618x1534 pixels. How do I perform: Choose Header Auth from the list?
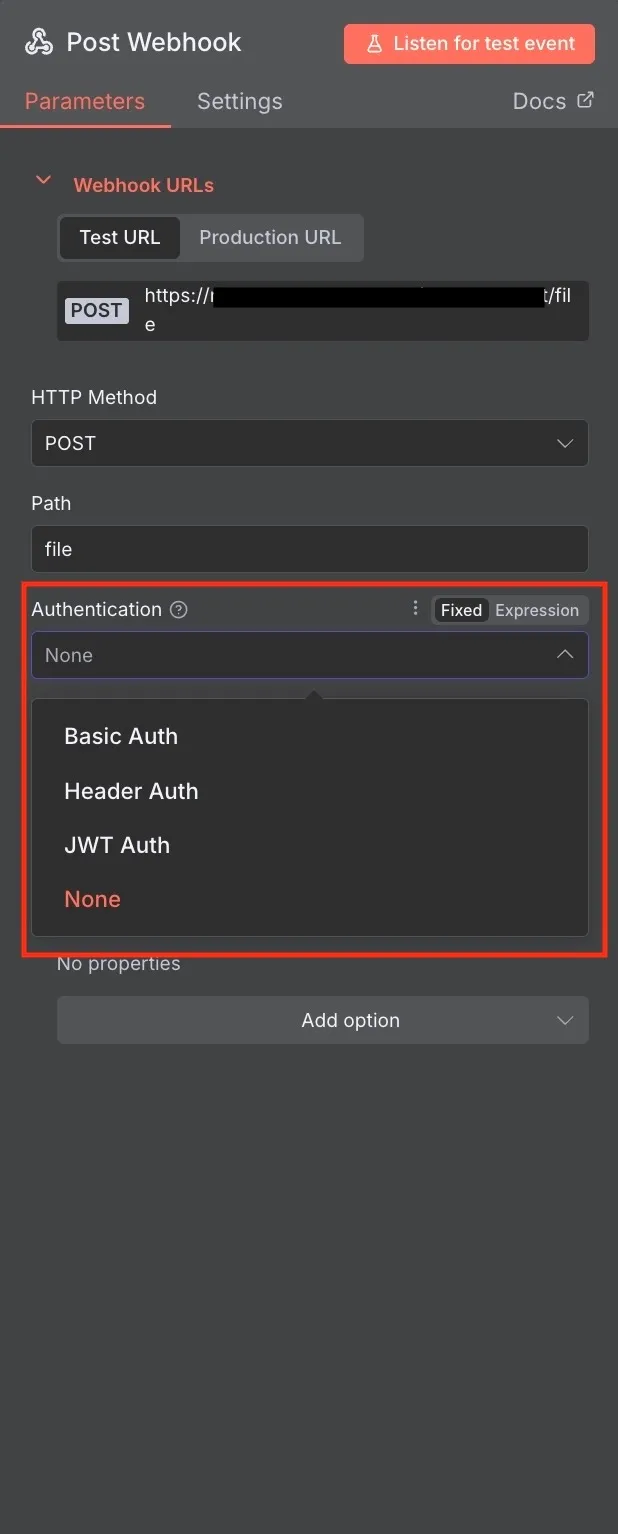(x=131, y=791)
